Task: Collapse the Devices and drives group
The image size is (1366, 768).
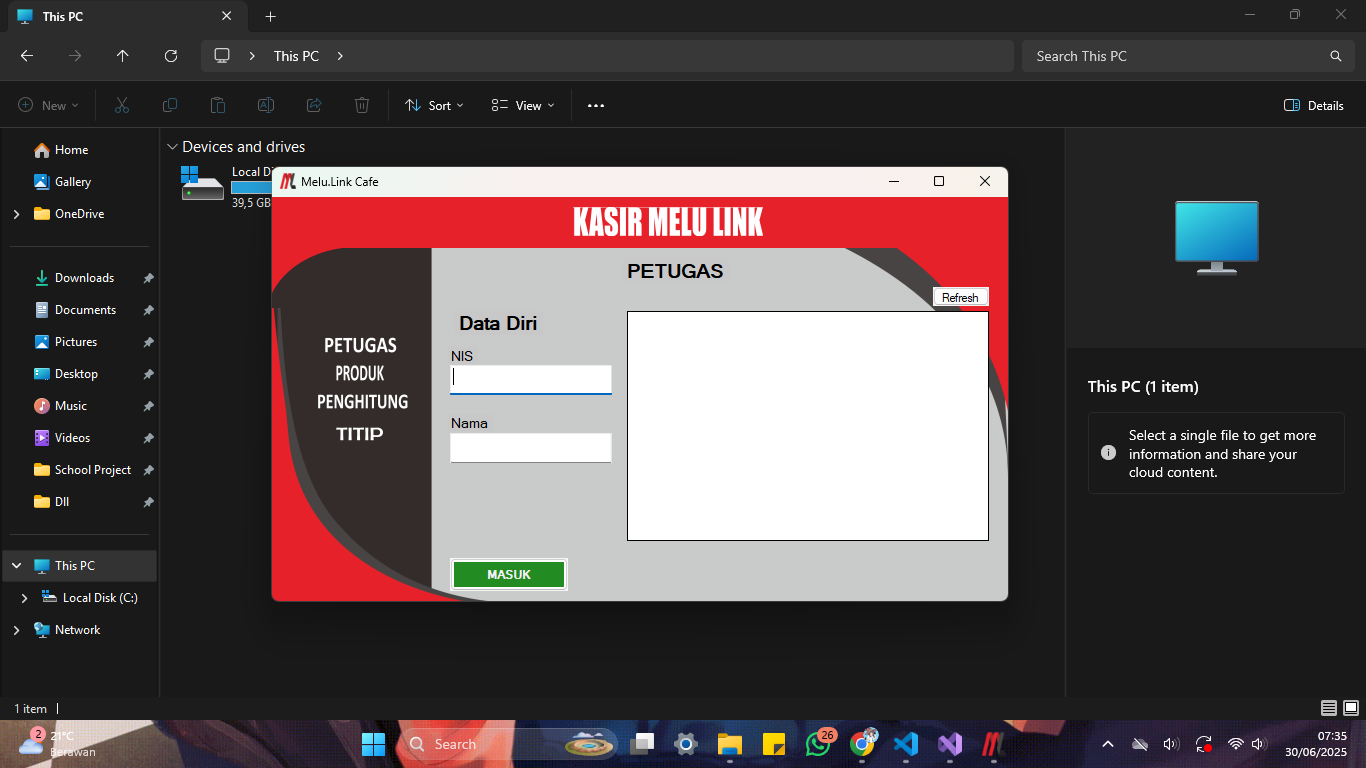Action: point(172,147)
